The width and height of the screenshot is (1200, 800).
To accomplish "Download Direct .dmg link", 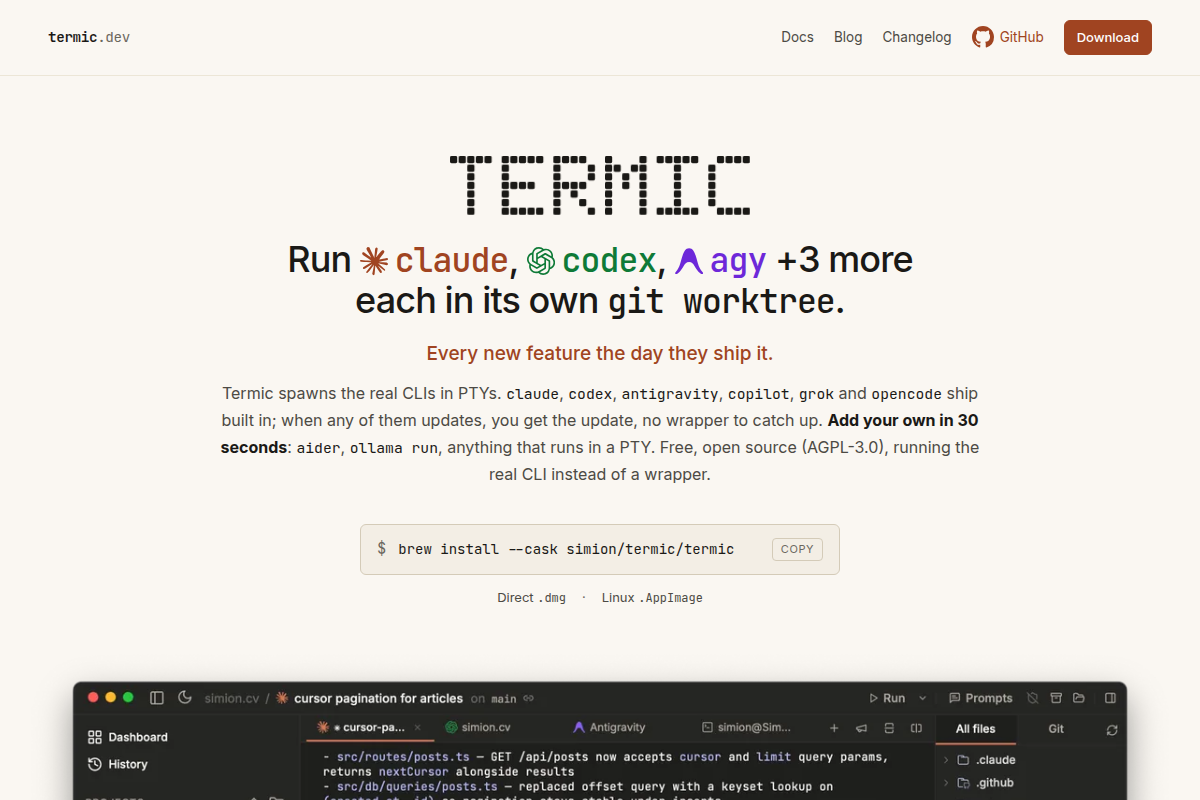I will point(531,598).
